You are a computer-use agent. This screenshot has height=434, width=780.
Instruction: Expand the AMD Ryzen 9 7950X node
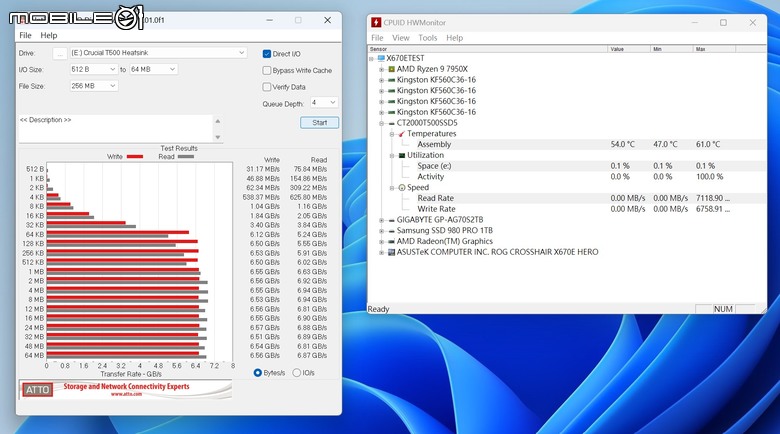[382, 70]
